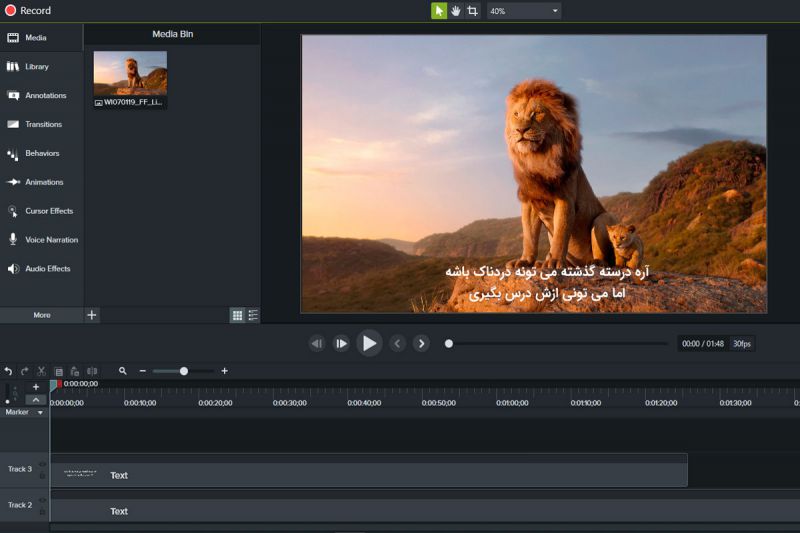The height and width of the screenshot is (533, 800).
Task: Activate the Crop tool
Action: [x=472, y=11]
